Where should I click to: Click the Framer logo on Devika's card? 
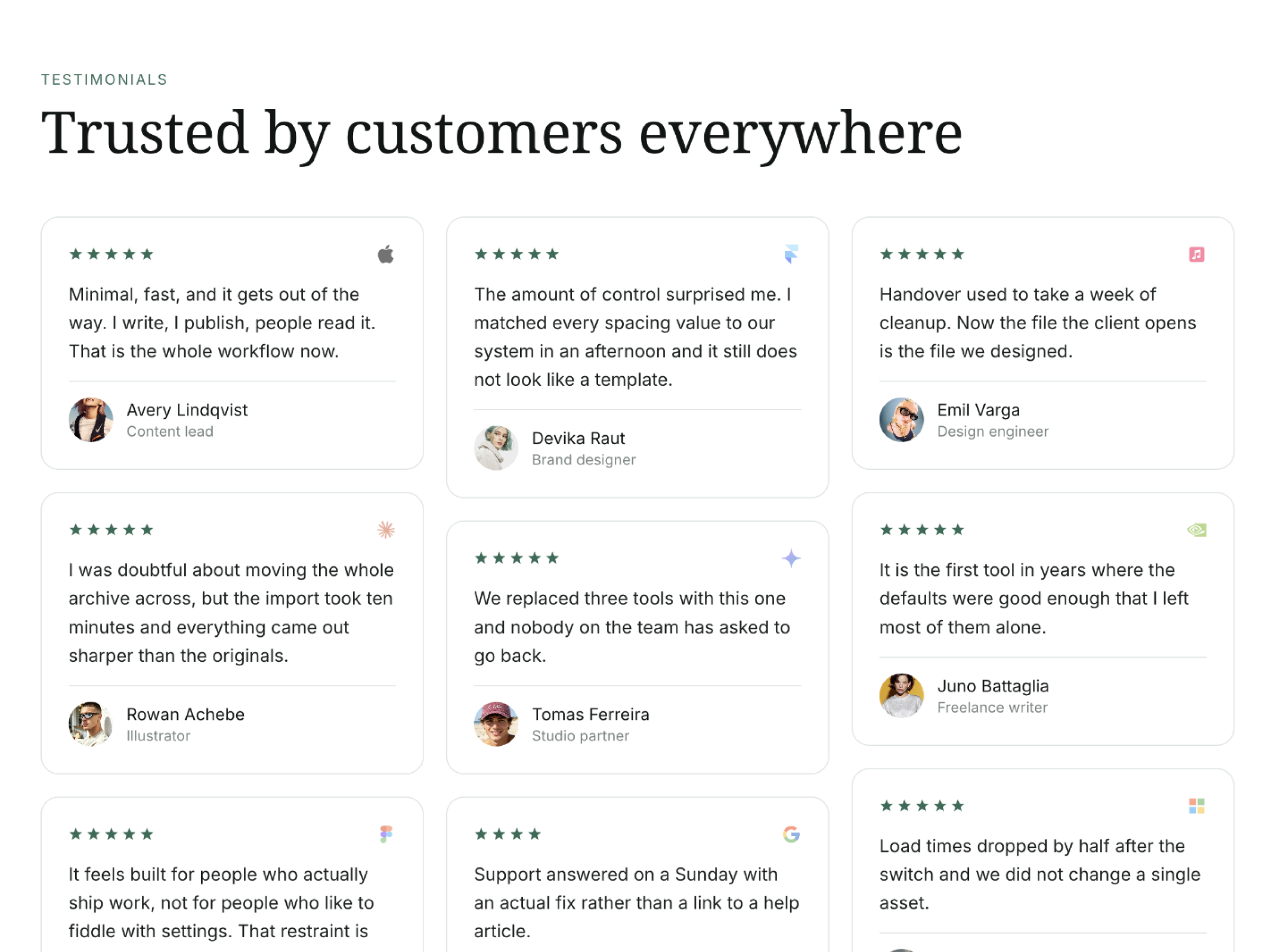point(791,254)
